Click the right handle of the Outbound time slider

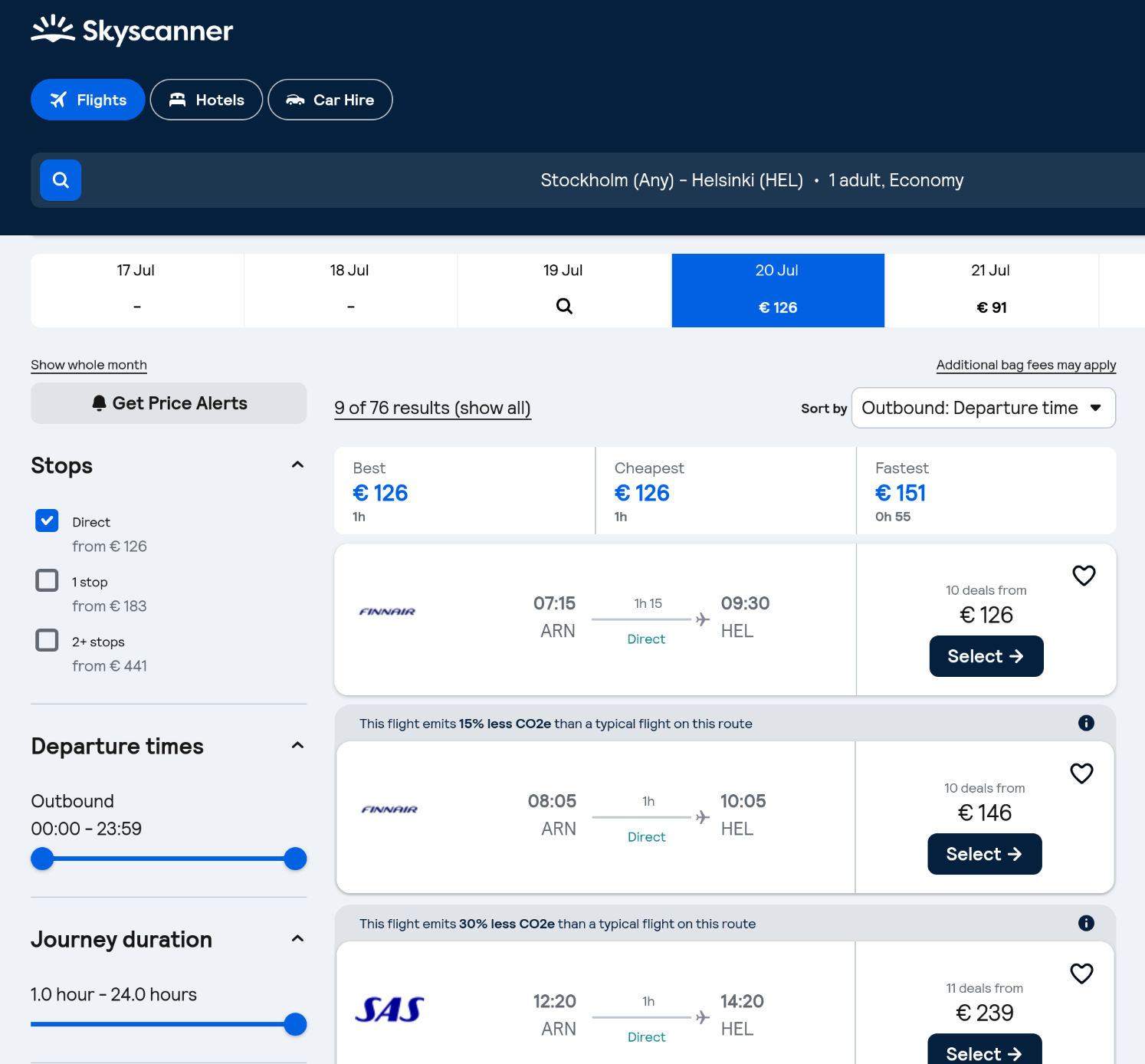(295, 859)
